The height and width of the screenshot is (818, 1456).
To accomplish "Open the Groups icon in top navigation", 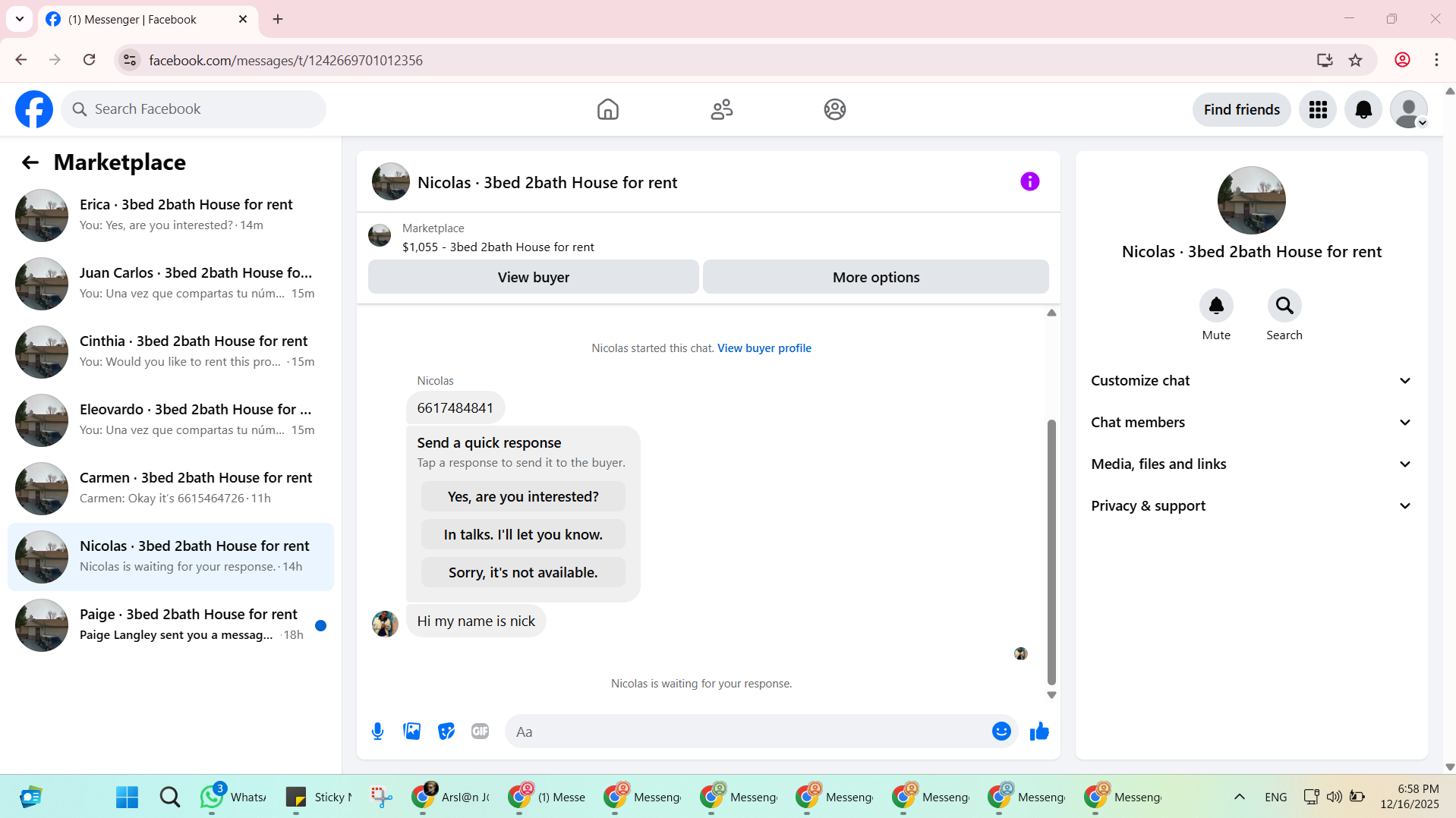I will click(x=834, y=109).
